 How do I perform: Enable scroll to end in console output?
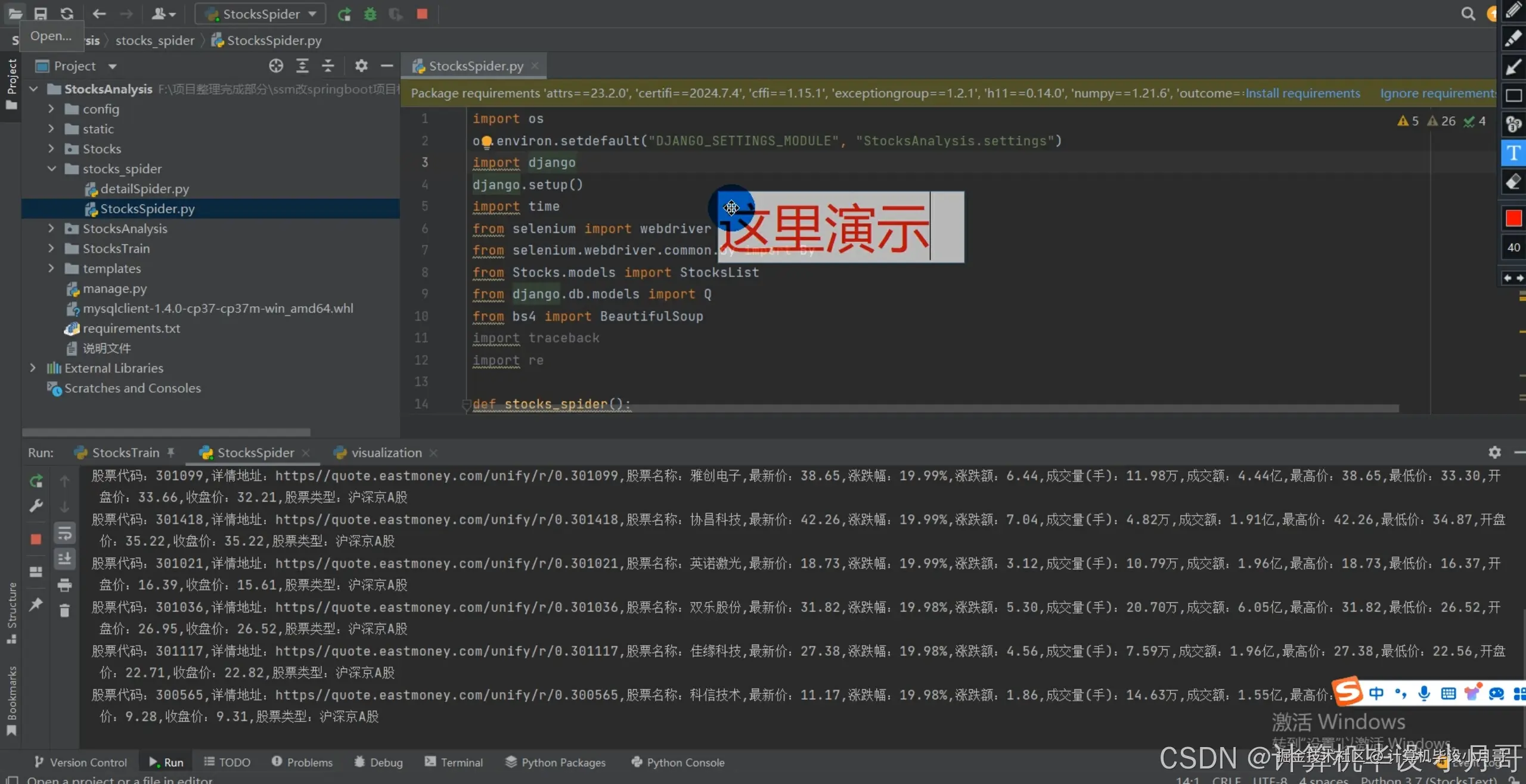65,559
